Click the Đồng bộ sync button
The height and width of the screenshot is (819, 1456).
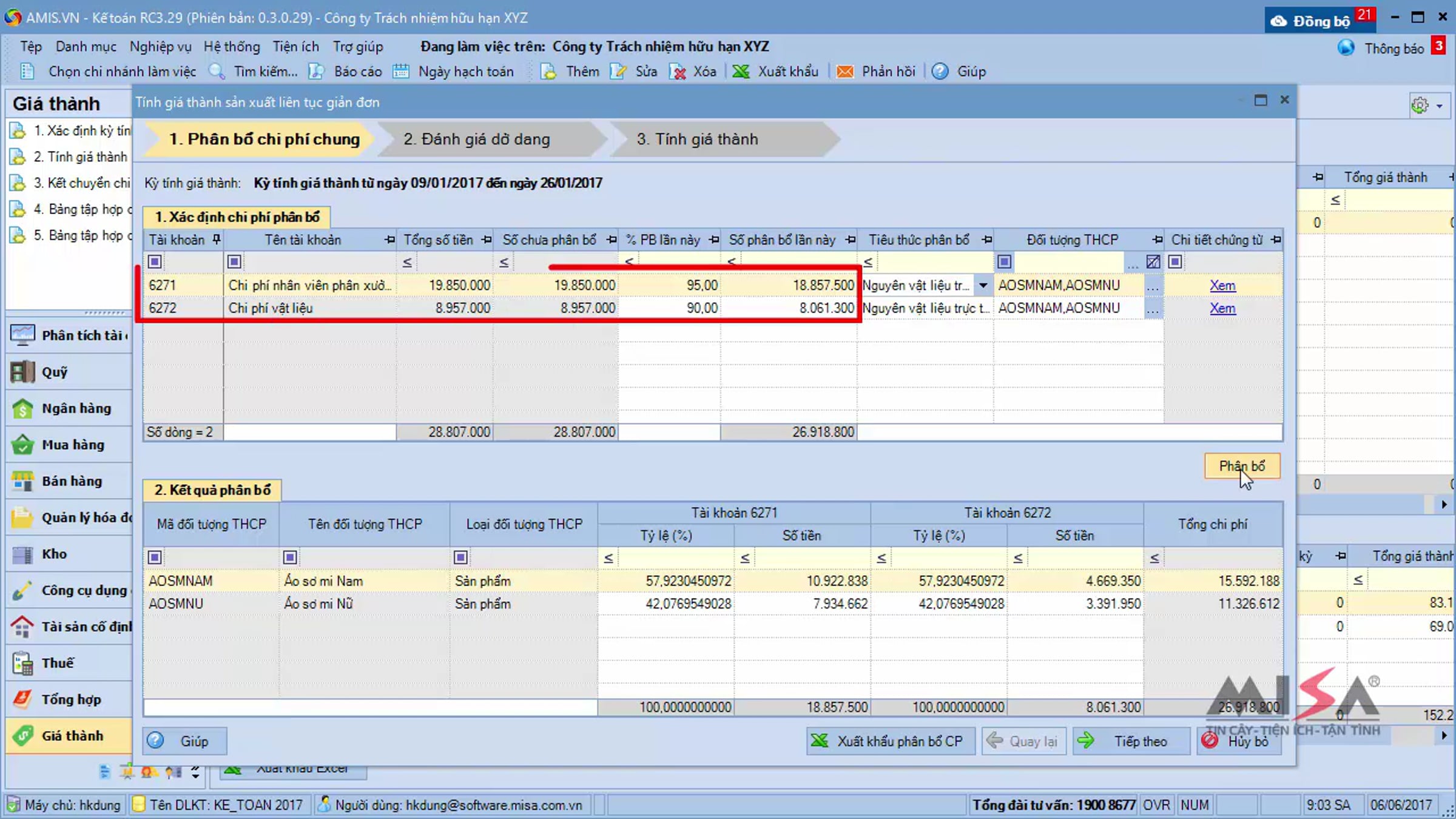click(x=1320, y=21)
